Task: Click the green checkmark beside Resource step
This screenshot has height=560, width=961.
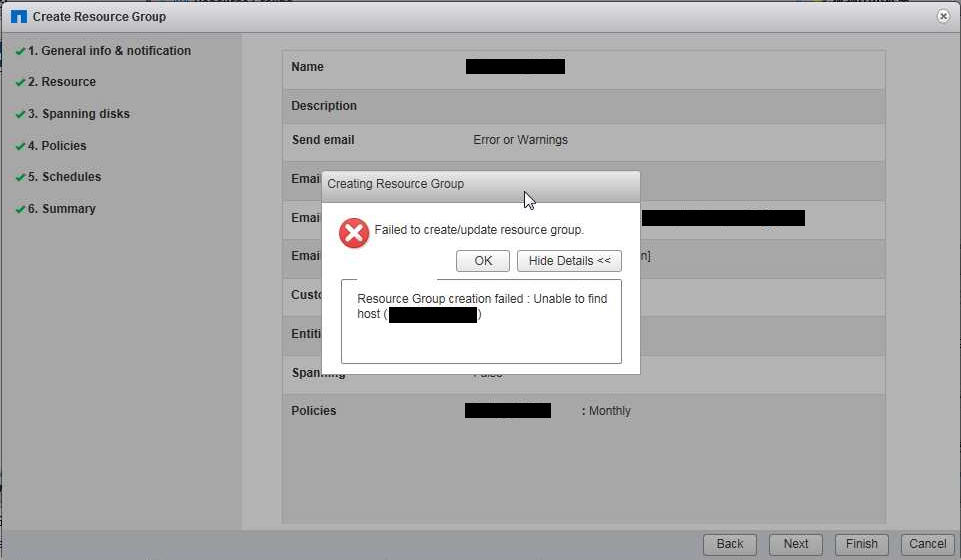Action: [20, 83]
